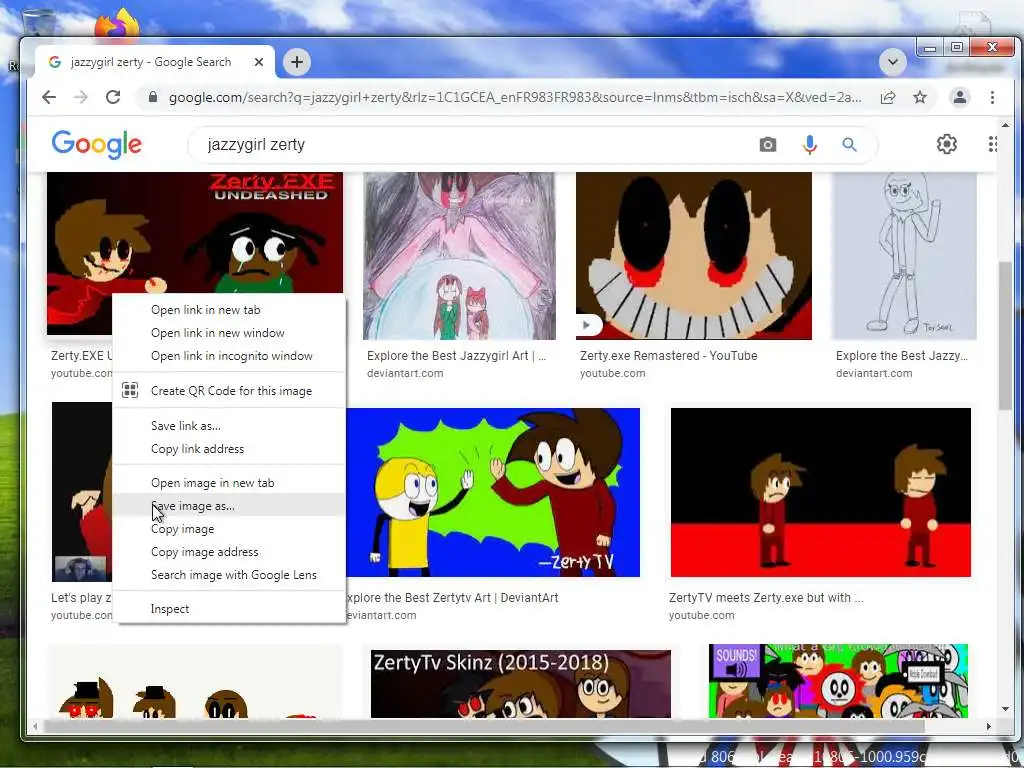The height and width of the screenshot is (768, 1024).
Task: Share this page from the address bar
Action: tap(888, 97)
